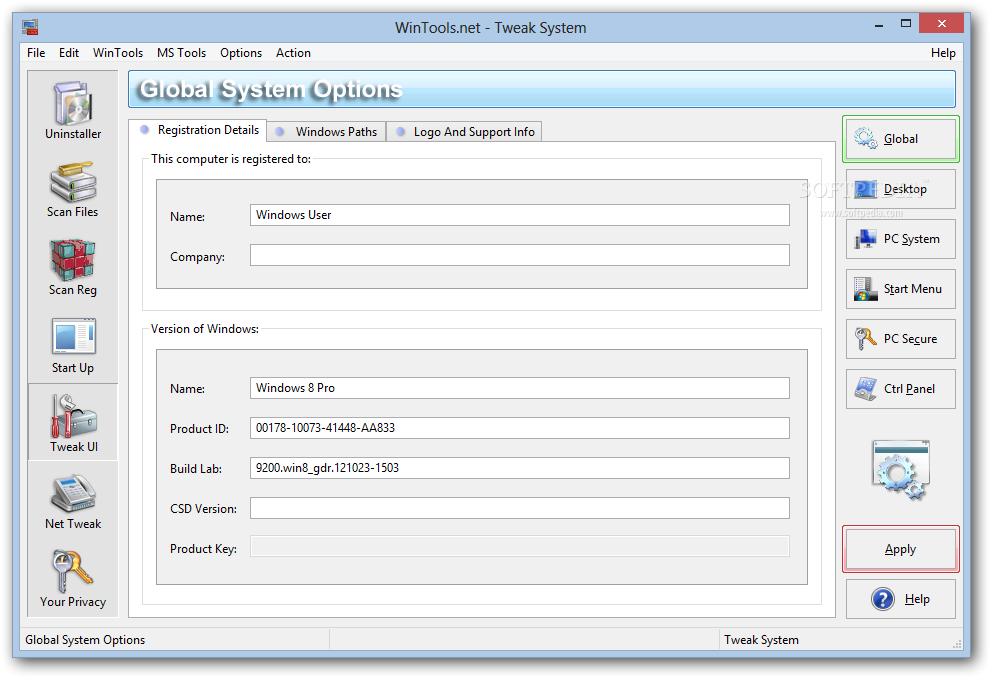Select the Tweak UI tool
This screenshot has height=678, width=991.
[73, 422]
